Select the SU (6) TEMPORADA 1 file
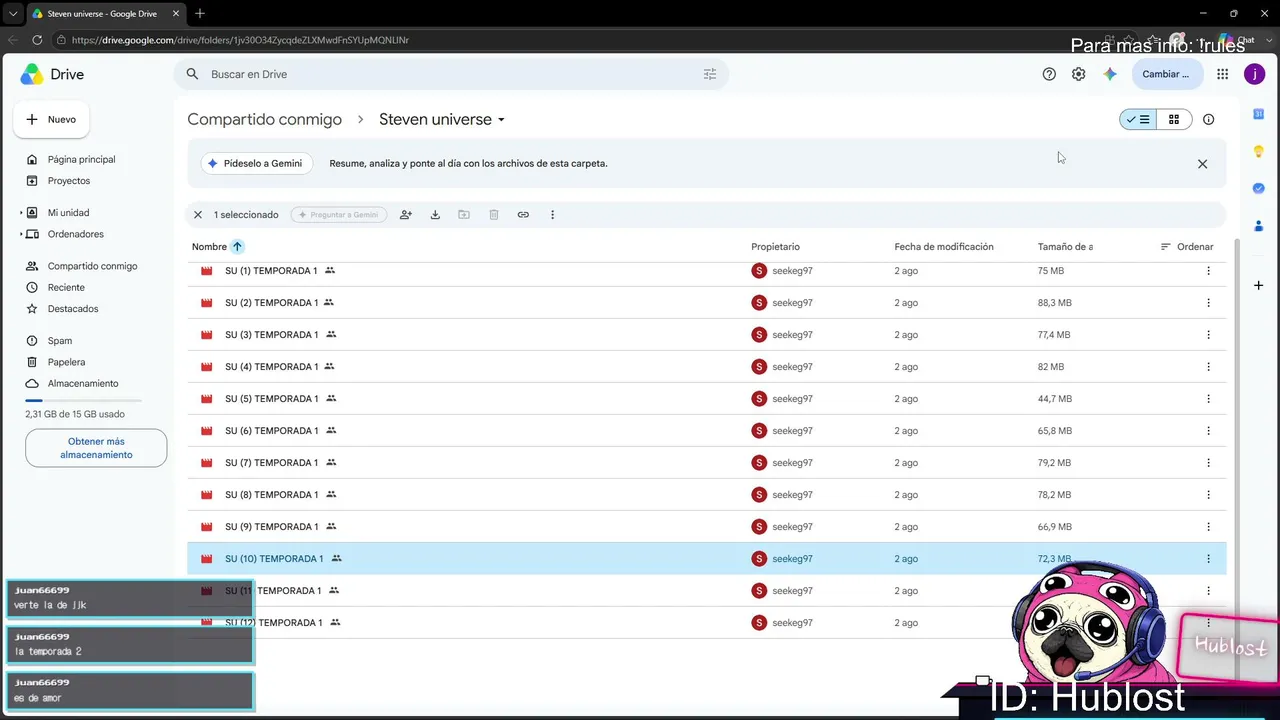1280x720 pixels. (706, 431)
